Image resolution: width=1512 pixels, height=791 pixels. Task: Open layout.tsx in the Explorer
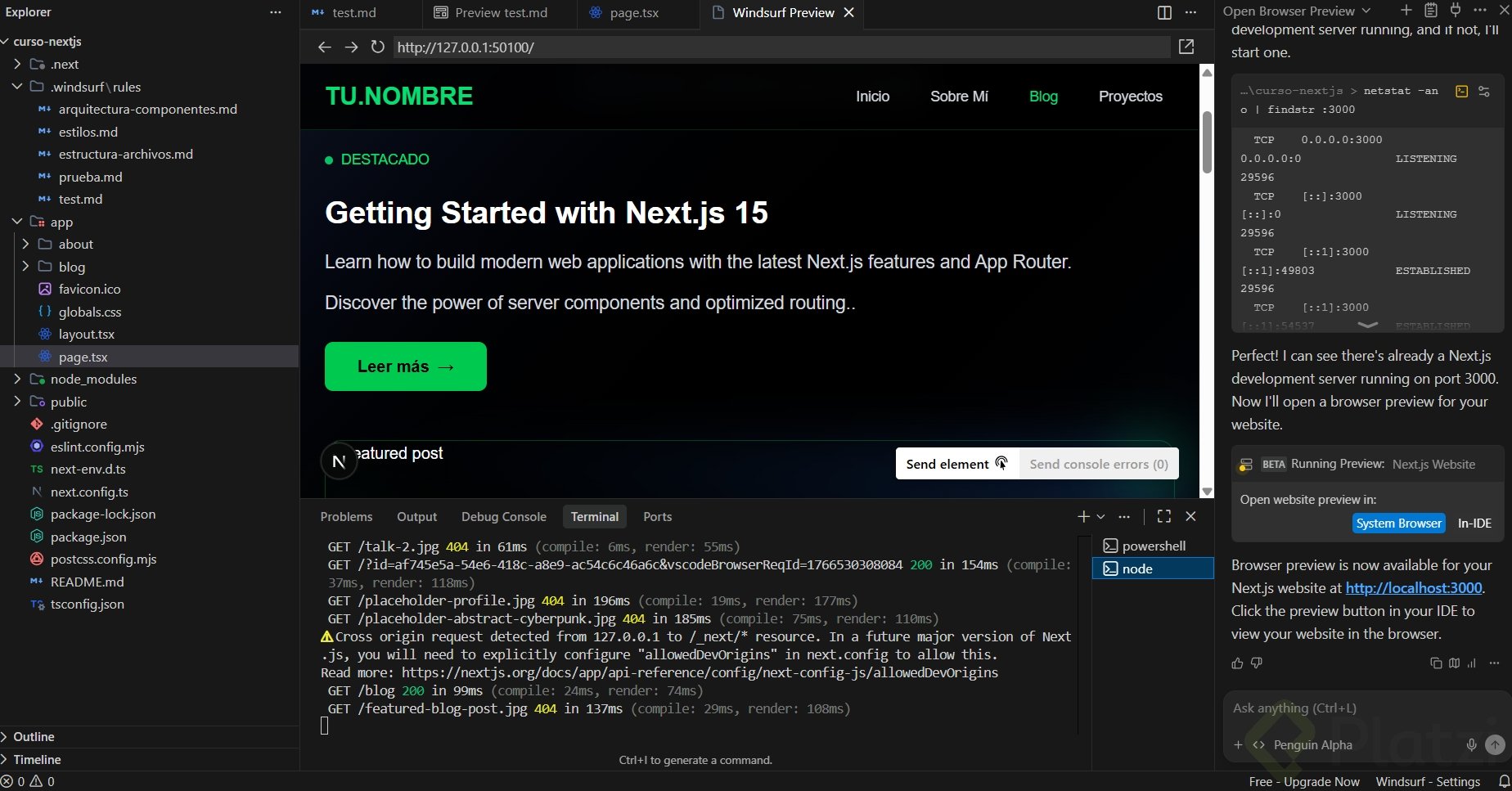86,334
